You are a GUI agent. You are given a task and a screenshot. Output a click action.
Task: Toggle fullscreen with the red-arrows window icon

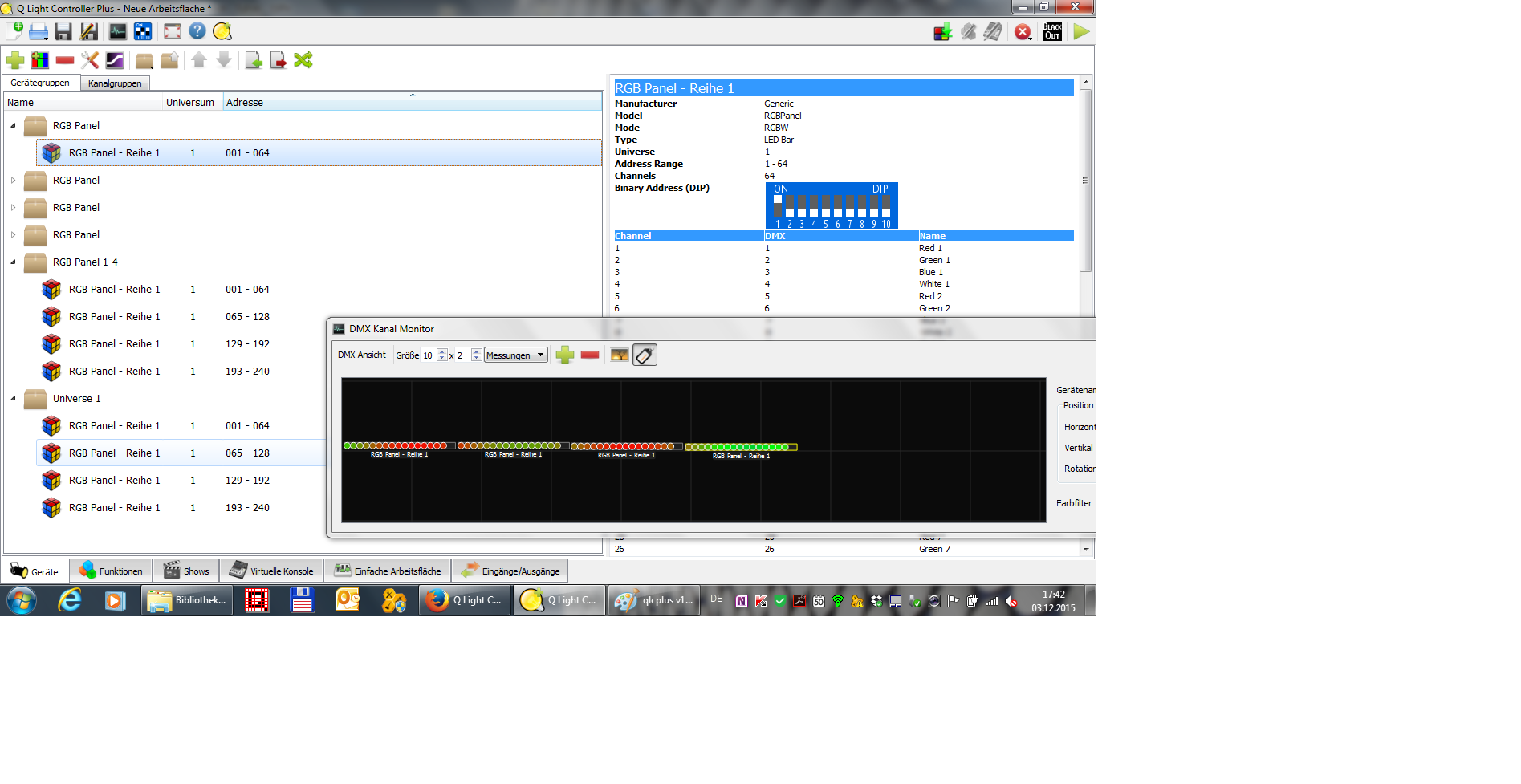[x=172, y=31]
